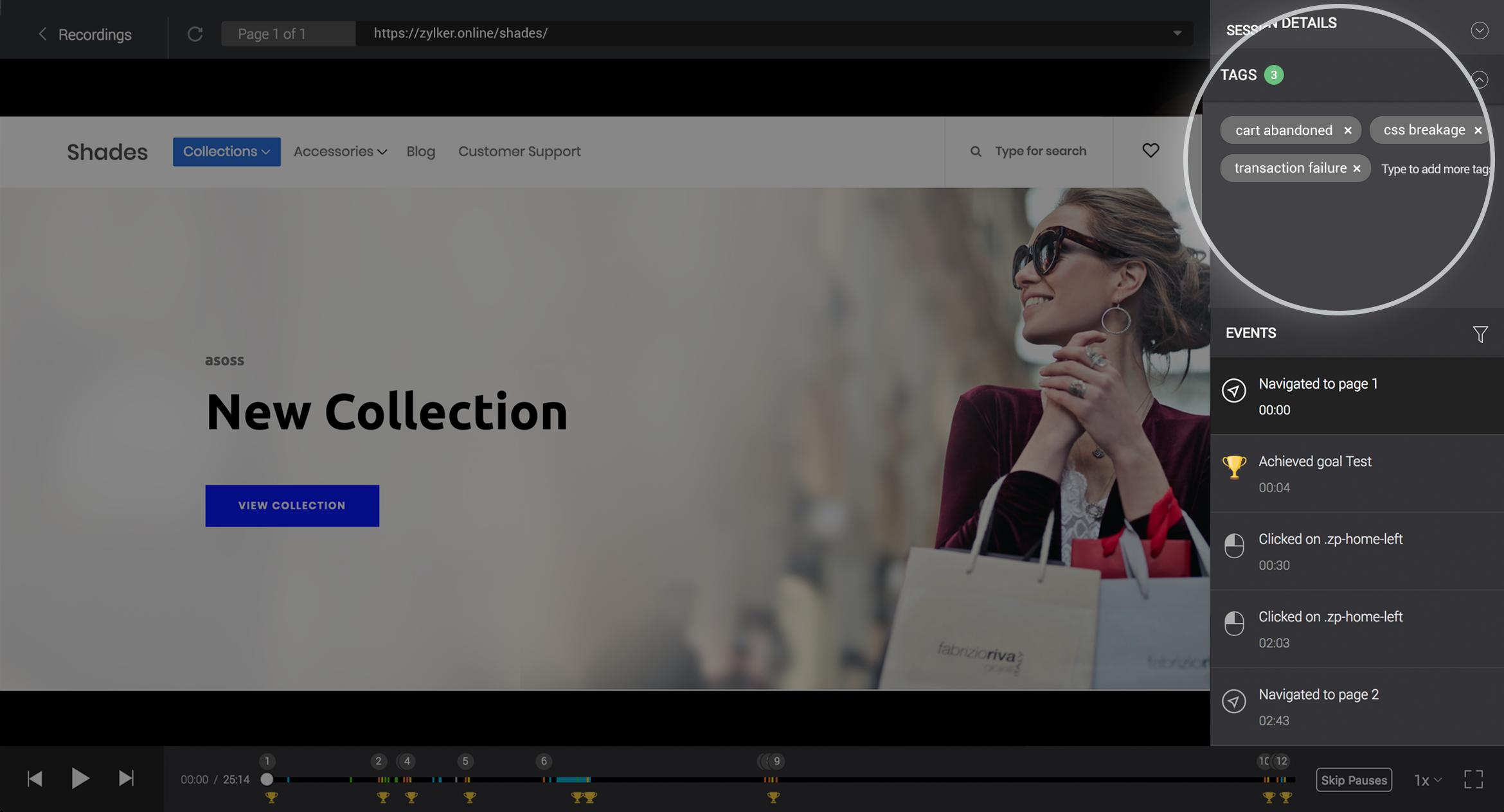Click the cursor click icon for .zp-home-left
The image size is (1504, 812).
(1234, 545)
